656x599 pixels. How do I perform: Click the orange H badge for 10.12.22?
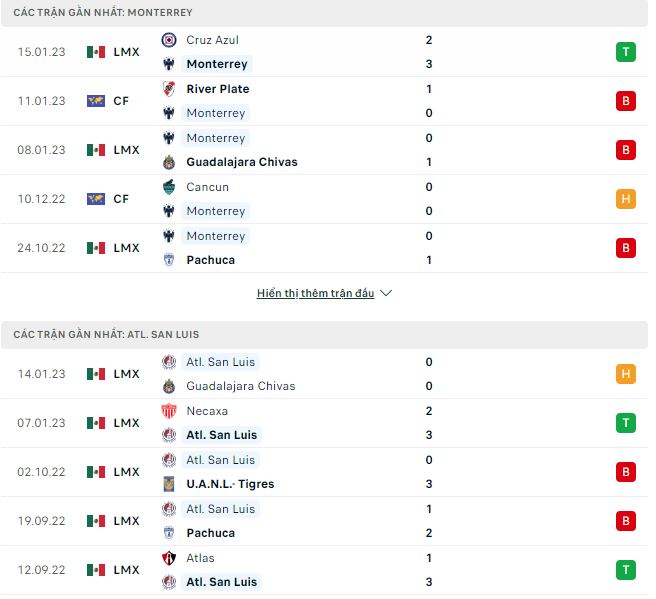point(625,199)
